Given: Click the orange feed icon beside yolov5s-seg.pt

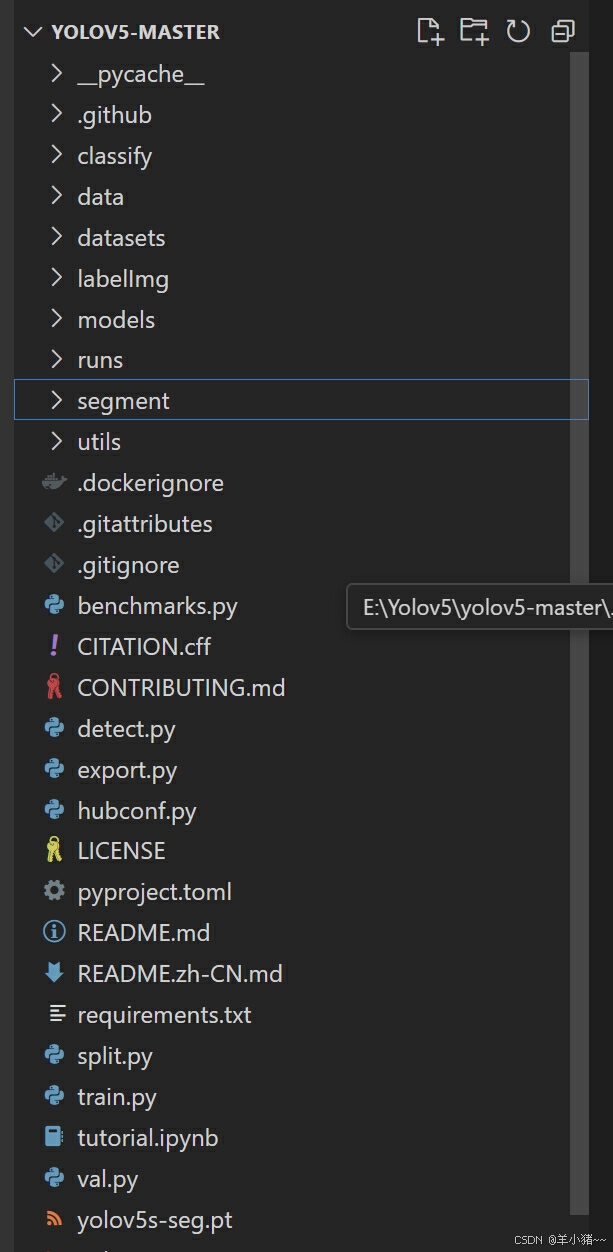Looking at the screenshot, I should (x=54, y=1220).
